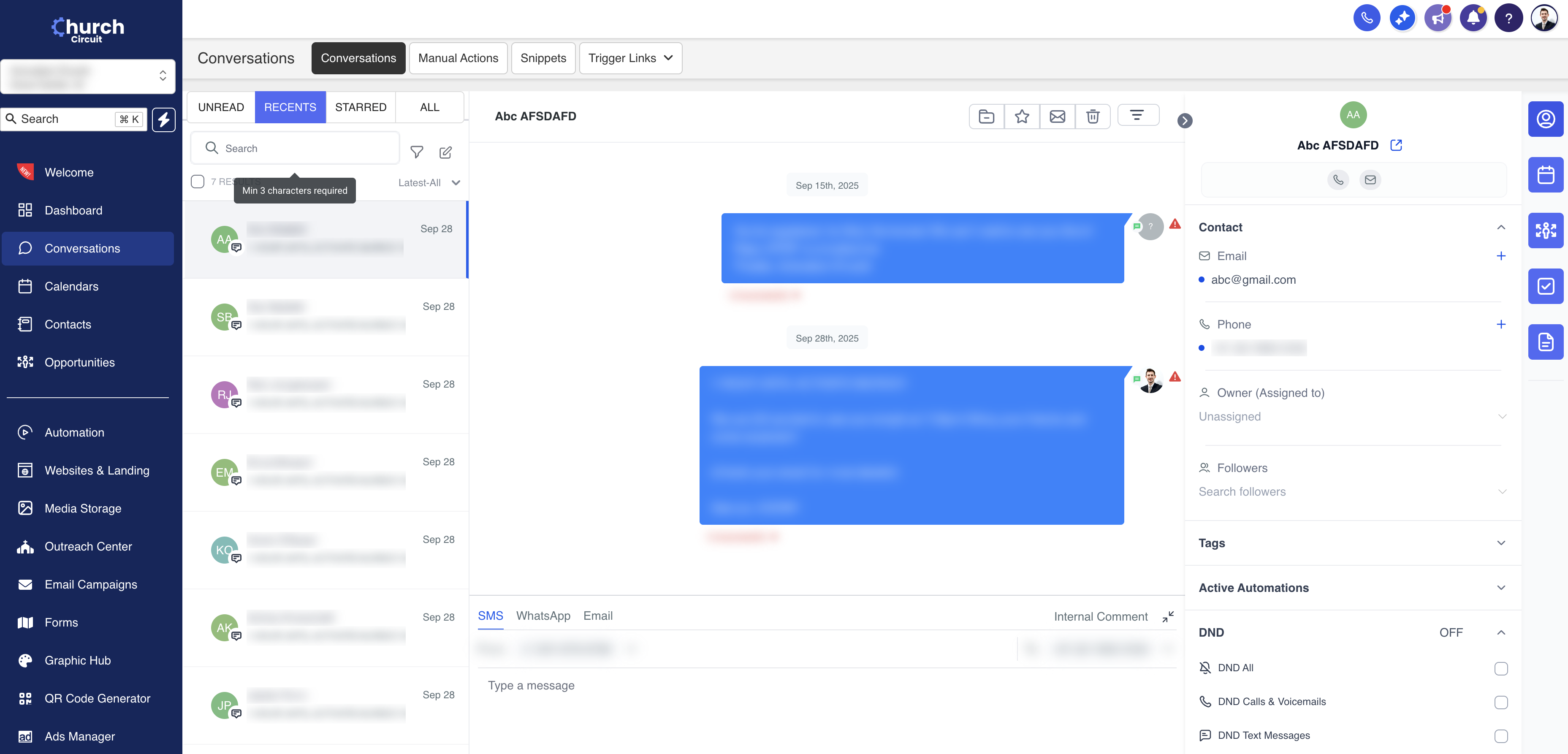The image size is (1568, 754).
Task: Open the Trigger Links dropdown
Action: [x=630, y=58]
